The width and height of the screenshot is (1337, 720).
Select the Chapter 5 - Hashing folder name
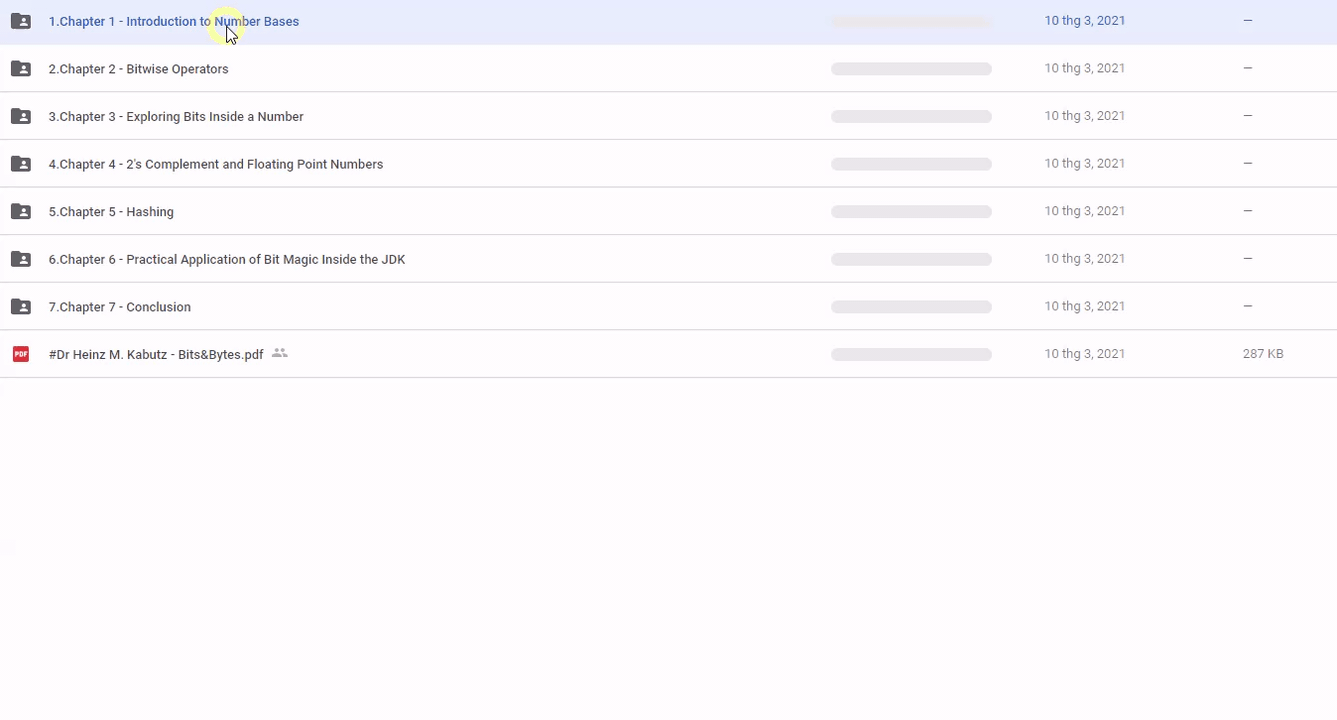pyautogui.click(x=111, y=212)
